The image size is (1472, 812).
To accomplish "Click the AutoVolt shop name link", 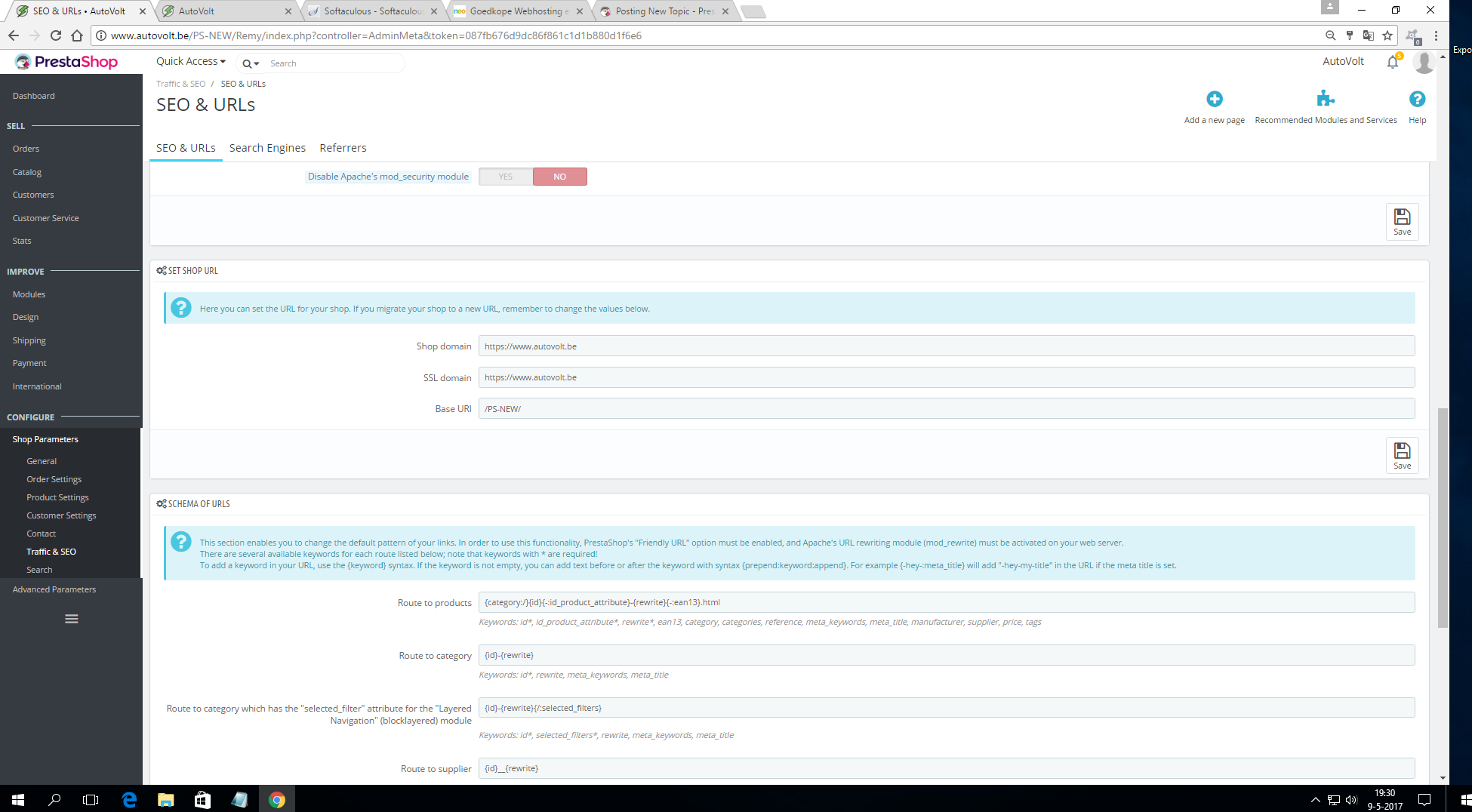I will tap(1343, 61).
